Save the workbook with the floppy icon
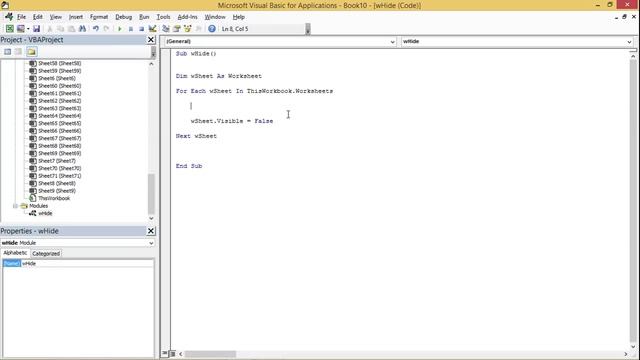Screen dimensions: 640x360 36,29
